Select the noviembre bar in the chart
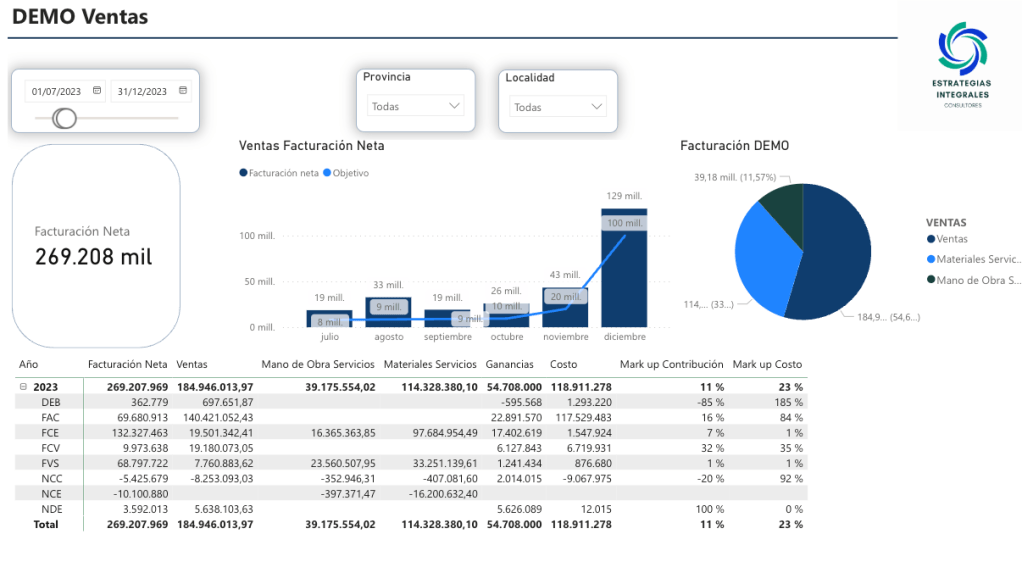The image size is (1022, 573). click(x=565, y=310)
